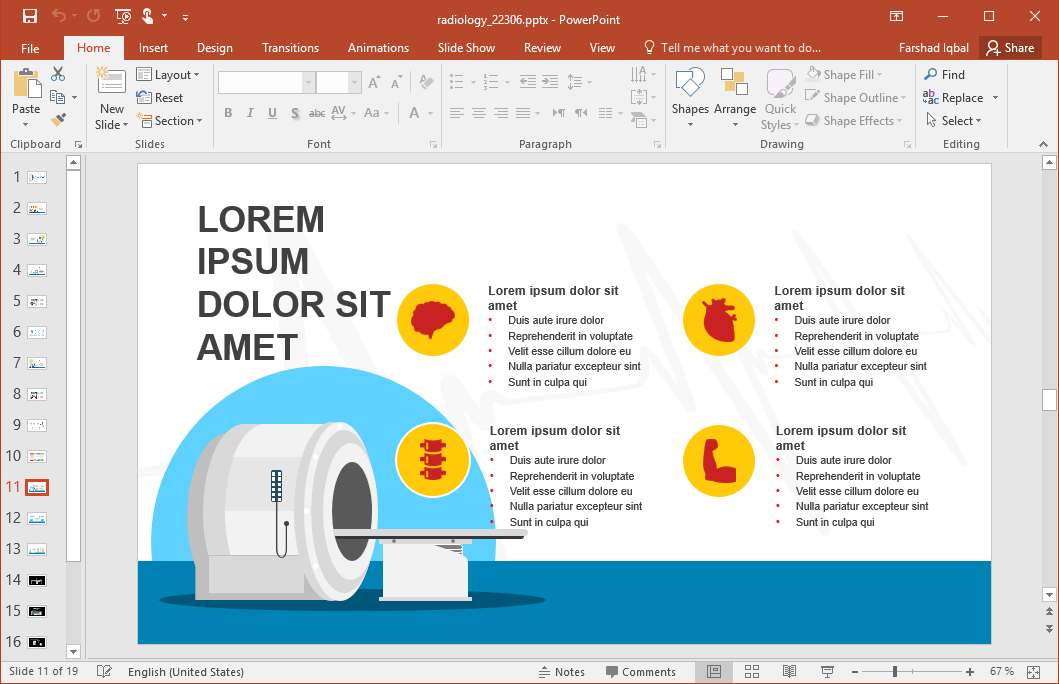
Task: Open the Design ribbon tab
Action: pyautogui.click(x=214, y=47)
